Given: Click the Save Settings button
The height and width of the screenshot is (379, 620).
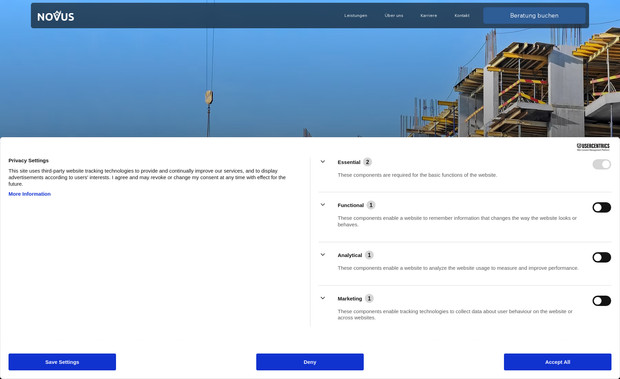Looking at the screenshot, I should coord(62,362).
